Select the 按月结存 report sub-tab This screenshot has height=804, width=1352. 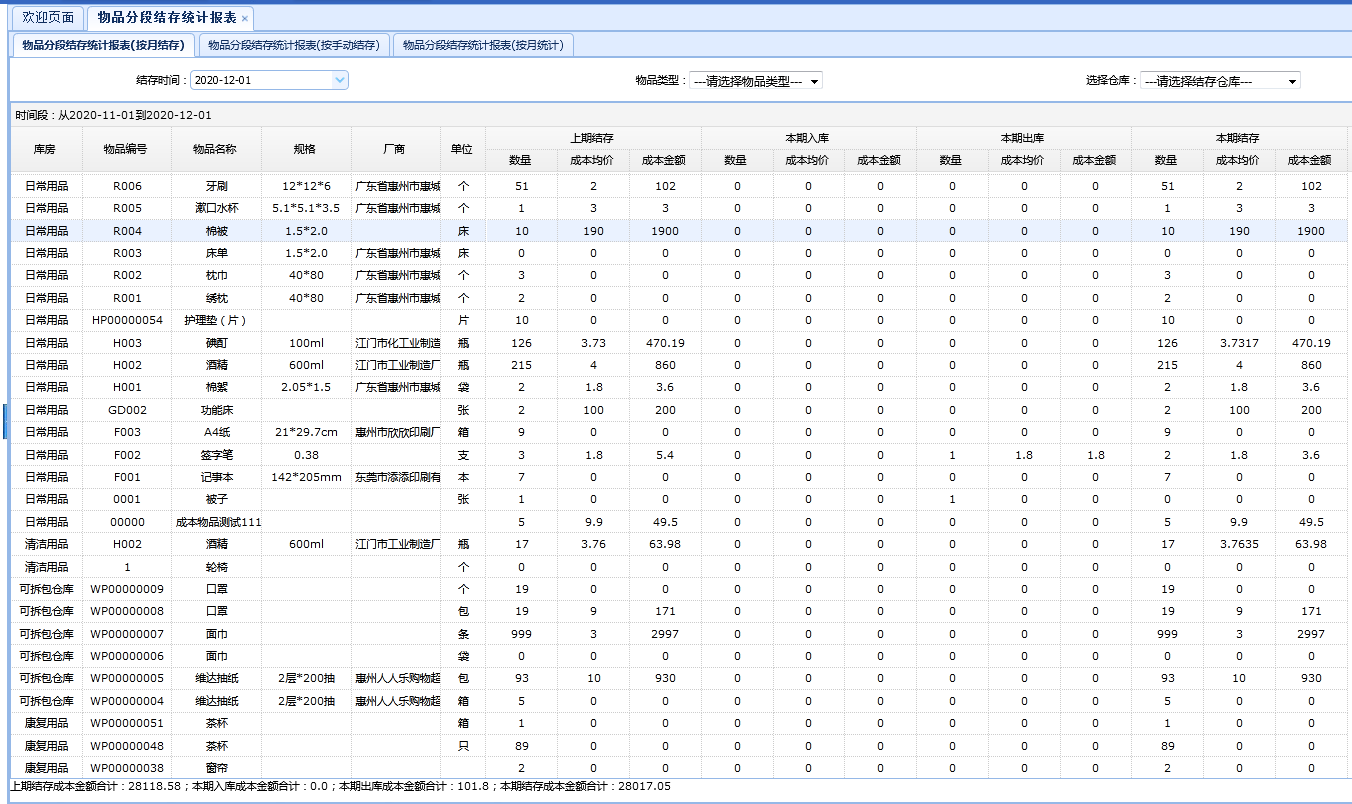[103, 45]
